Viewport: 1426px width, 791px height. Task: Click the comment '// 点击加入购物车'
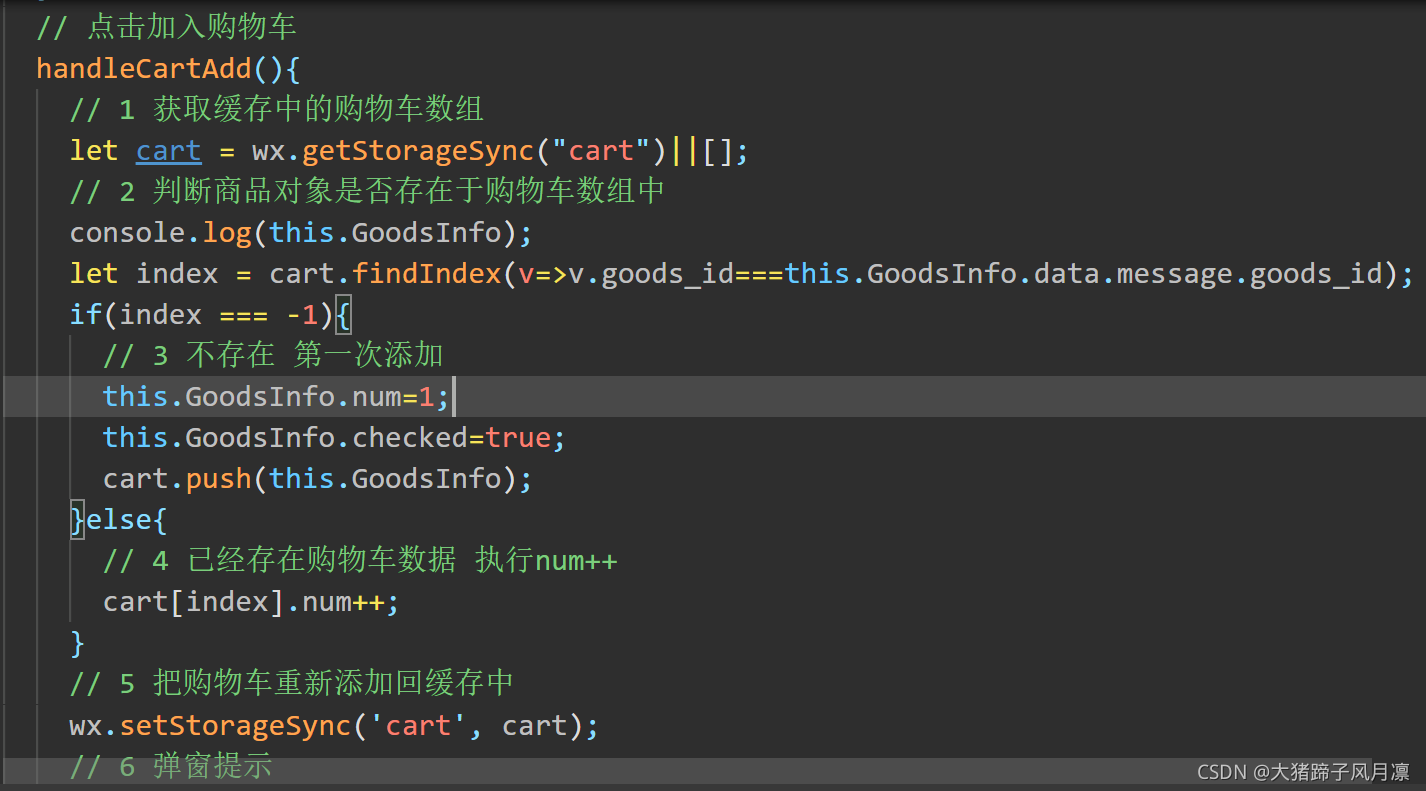pyautogui.click(x=166, y=27)
